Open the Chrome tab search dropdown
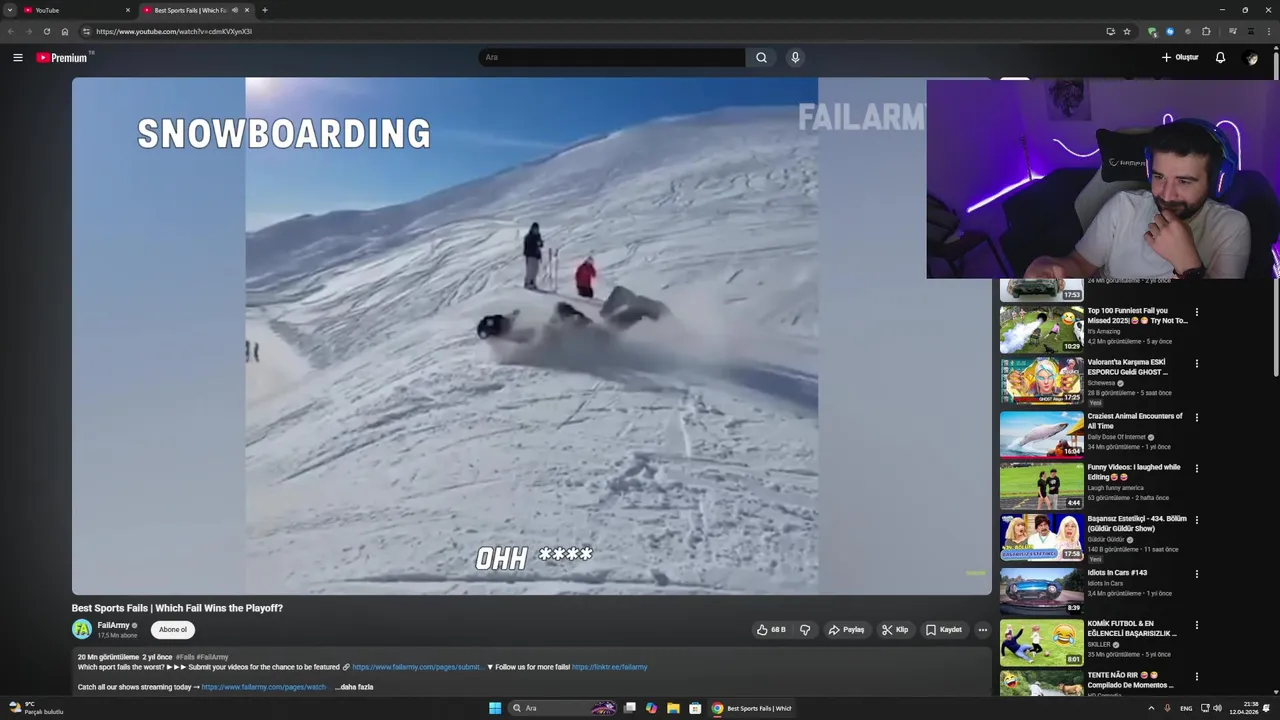 10,10
